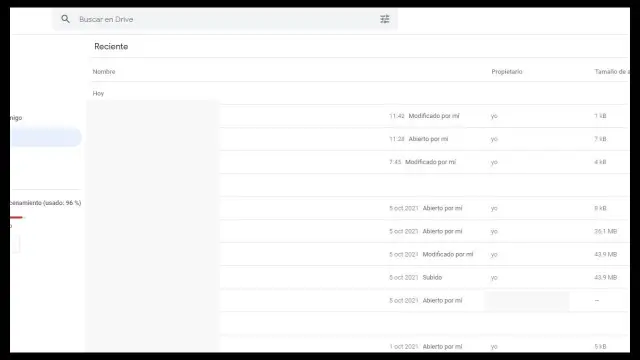Select the 5 oct 2021 row sized 26,1 MB
The height and width of the screenshot is (360, 640).
pos(358,231)
